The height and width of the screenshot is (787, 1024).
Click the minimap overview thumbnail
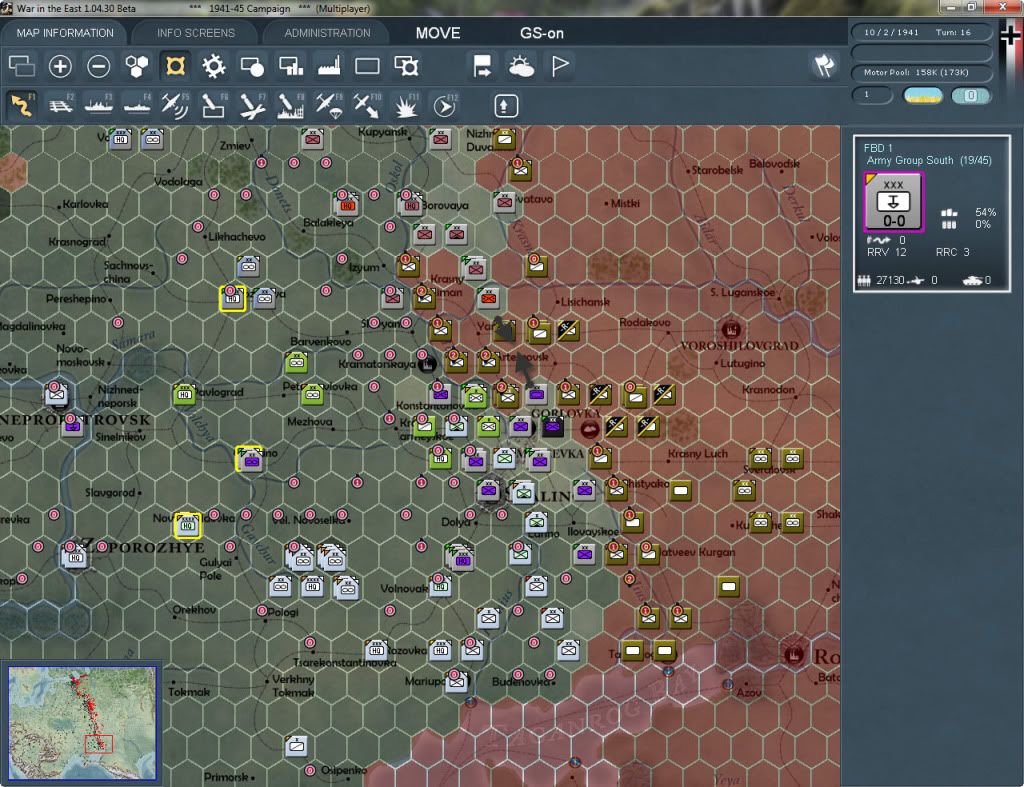coord(82,723)
